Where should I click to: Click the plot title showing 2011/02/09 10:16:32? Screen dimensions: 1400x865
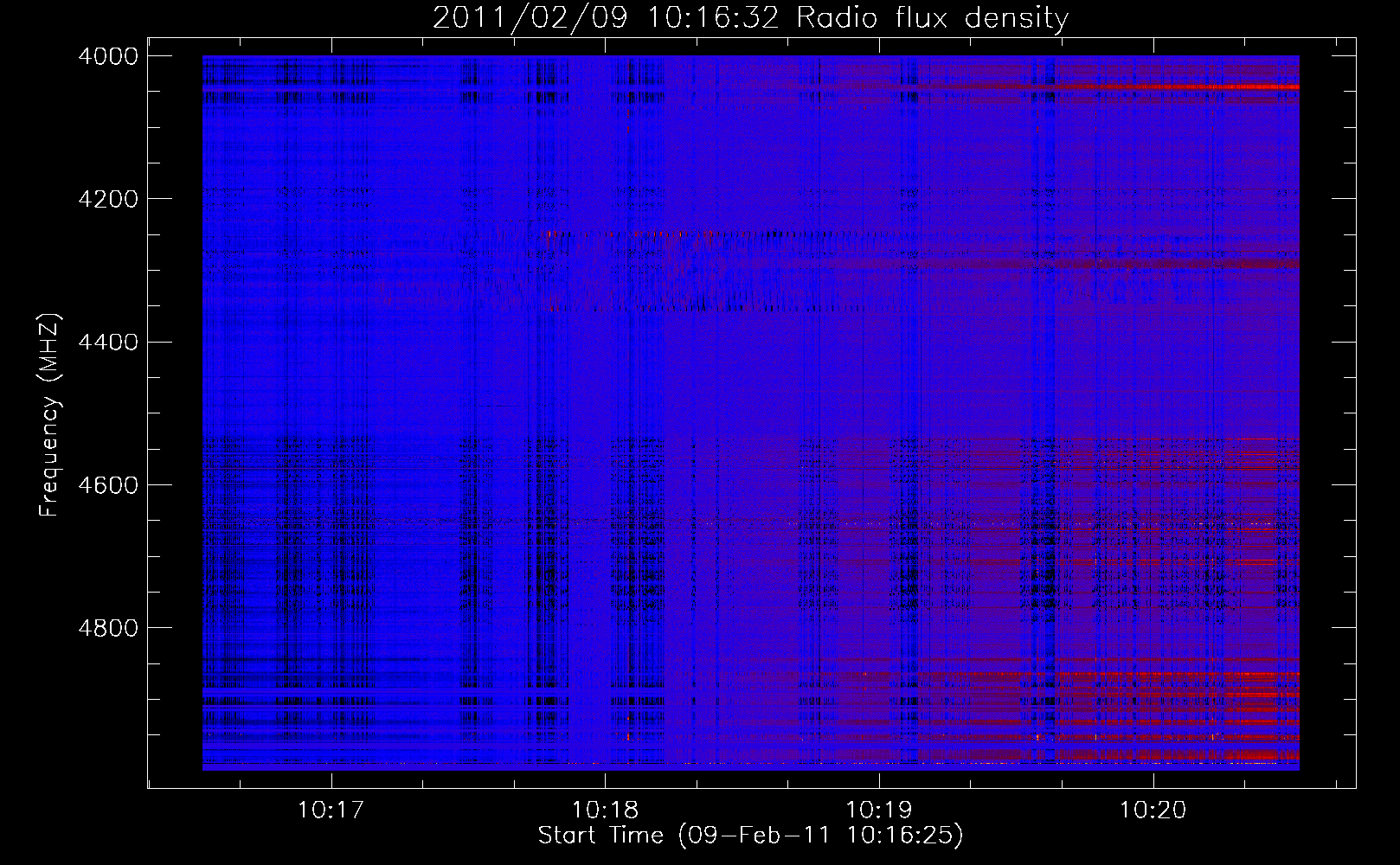tap(750, 17)
